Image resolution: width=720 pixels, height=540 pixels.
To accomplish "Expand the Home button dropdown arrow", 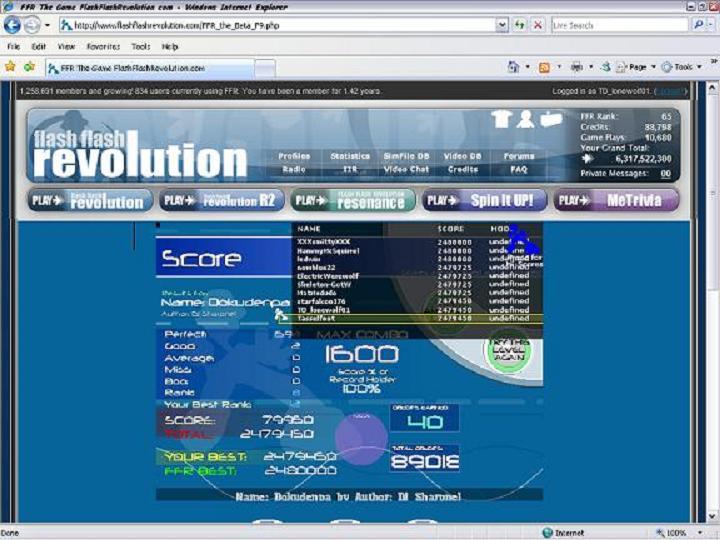I will (x=527, y=67).
